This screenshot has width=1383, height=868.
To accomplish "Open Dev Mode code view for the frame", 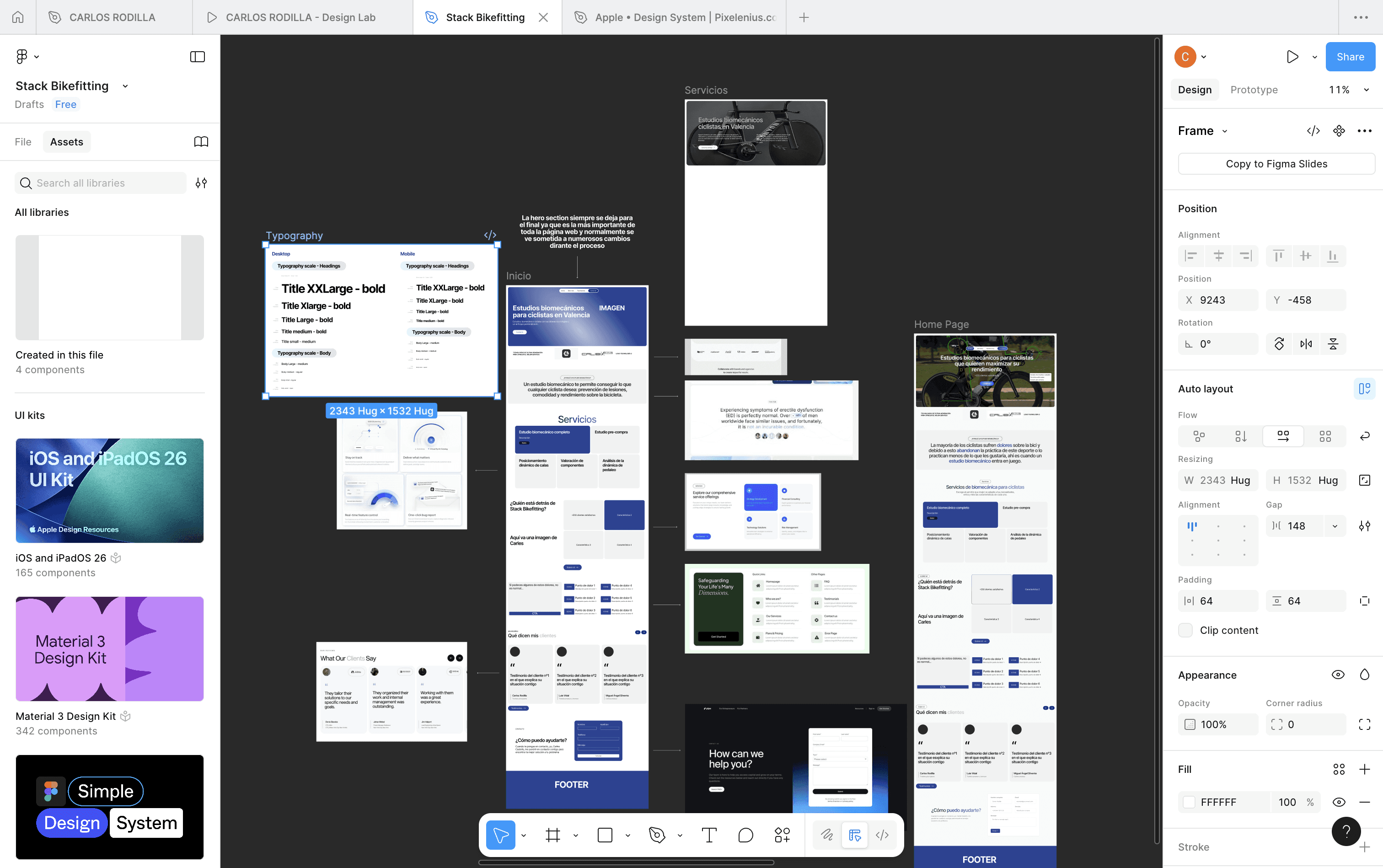I will (1313, 131).
